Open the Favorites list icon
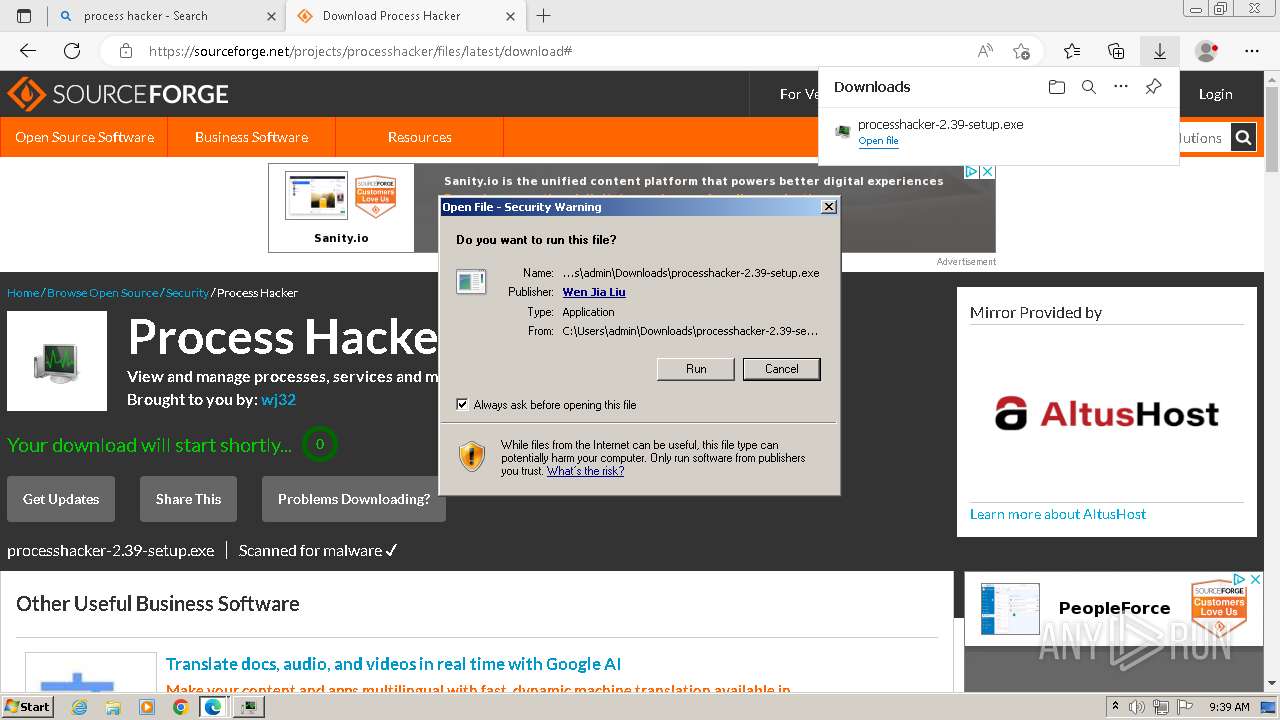The width and height of the screenshot is (1280, 720). tap(1072, 51)
